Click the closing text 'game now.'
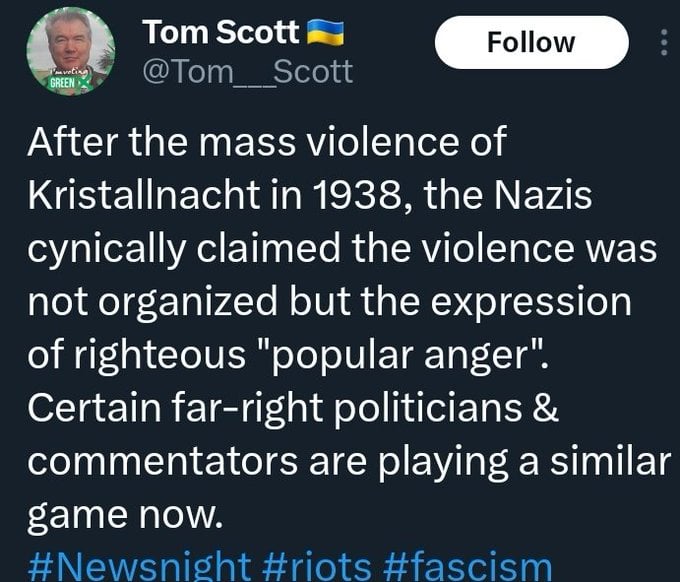 pyautogui.click(x=125, y=515)
